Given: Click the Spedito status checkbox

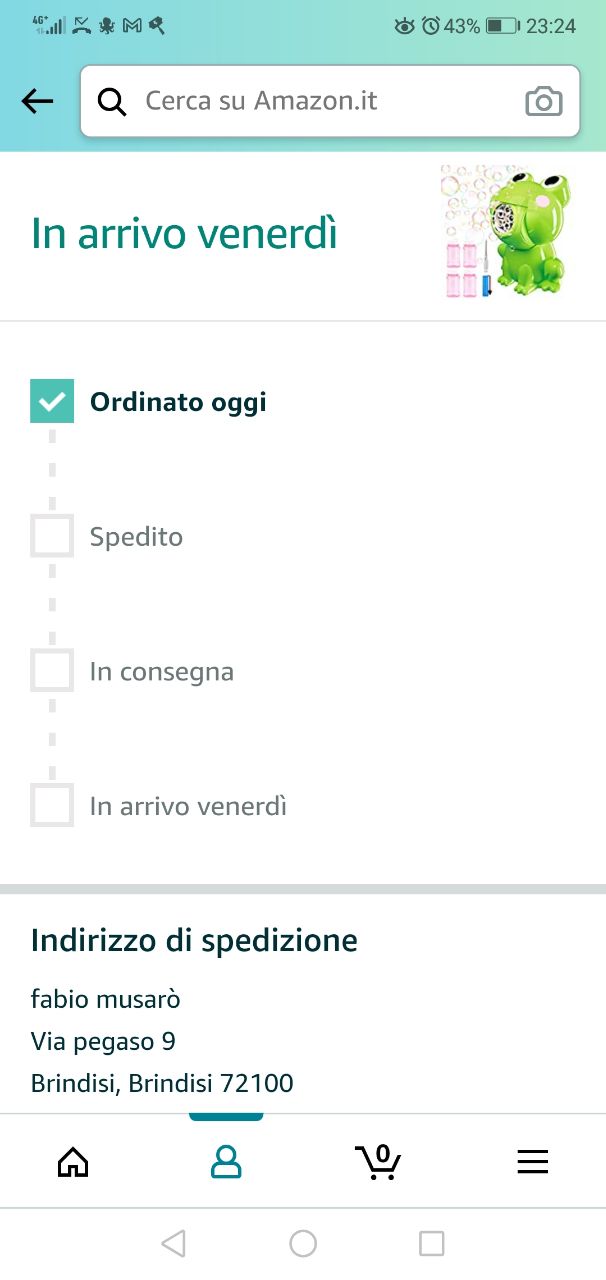Looking at the screenshot, I should (52, 536).
